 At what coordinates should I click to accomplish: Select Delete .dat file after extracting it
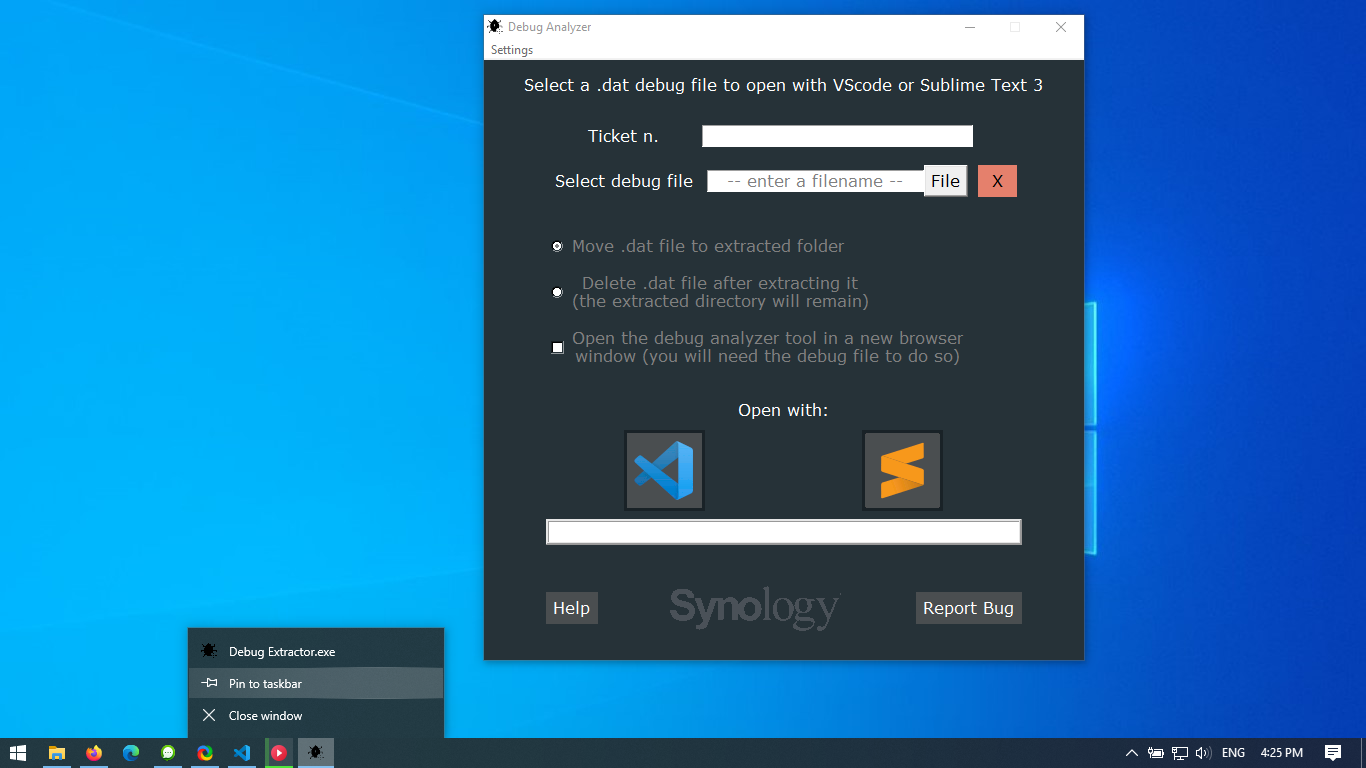(558, 292)
